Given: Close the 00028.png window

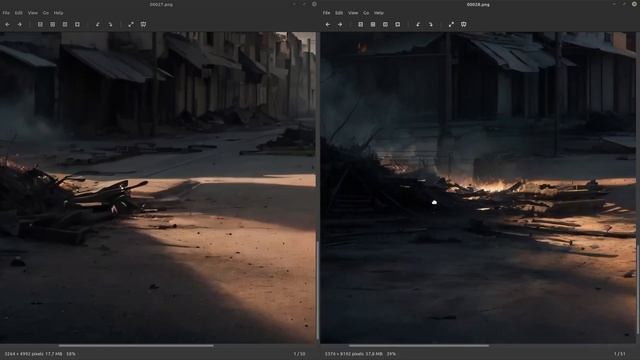Looking at the screenshot, I should [x=635, y=4].
